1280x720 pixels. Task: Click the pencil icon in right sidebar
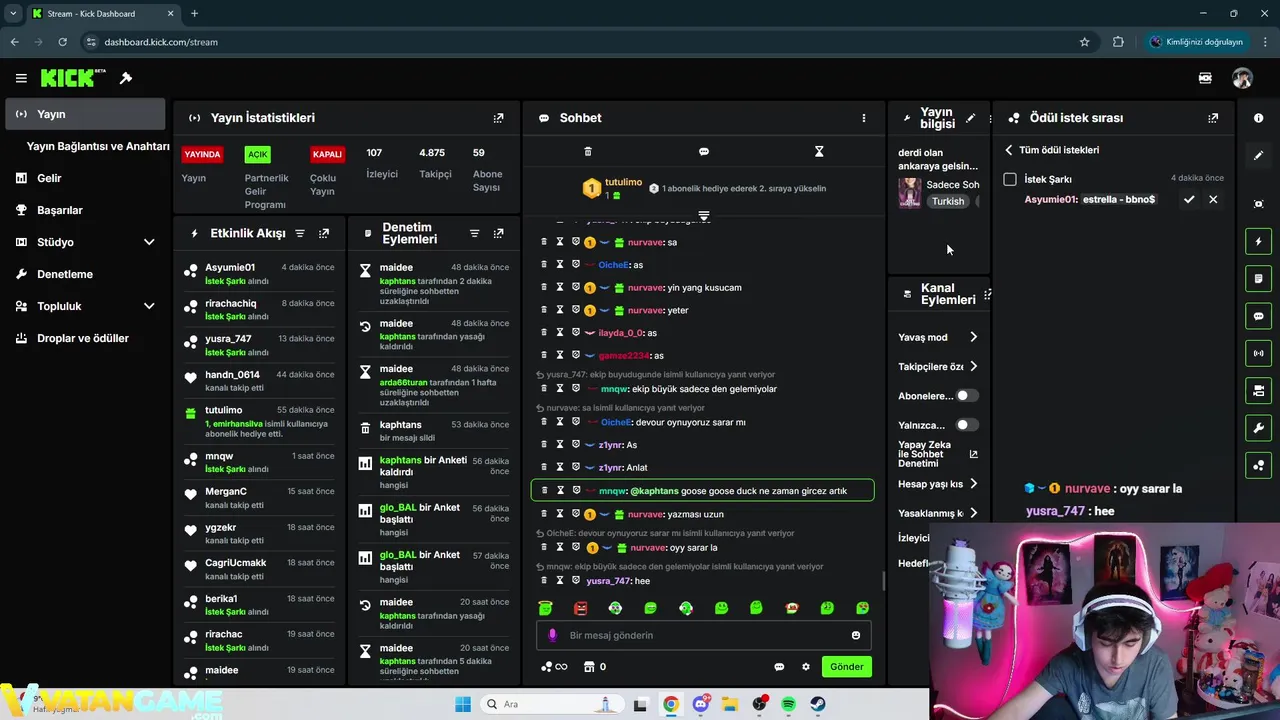[x=1258, y=156]
